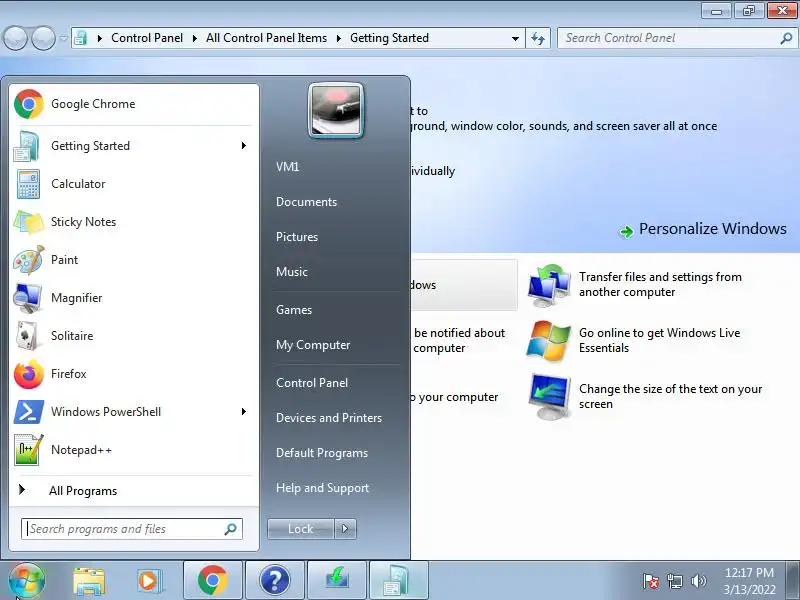Open Music from the Start menu

(291, 272)
